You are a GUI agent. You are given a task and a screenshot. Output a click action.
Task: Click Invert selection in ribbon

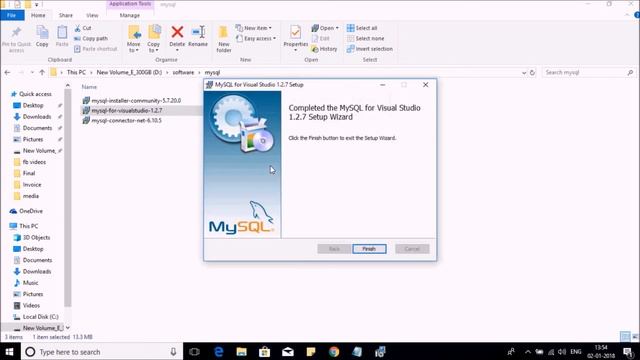click(370, 49)
